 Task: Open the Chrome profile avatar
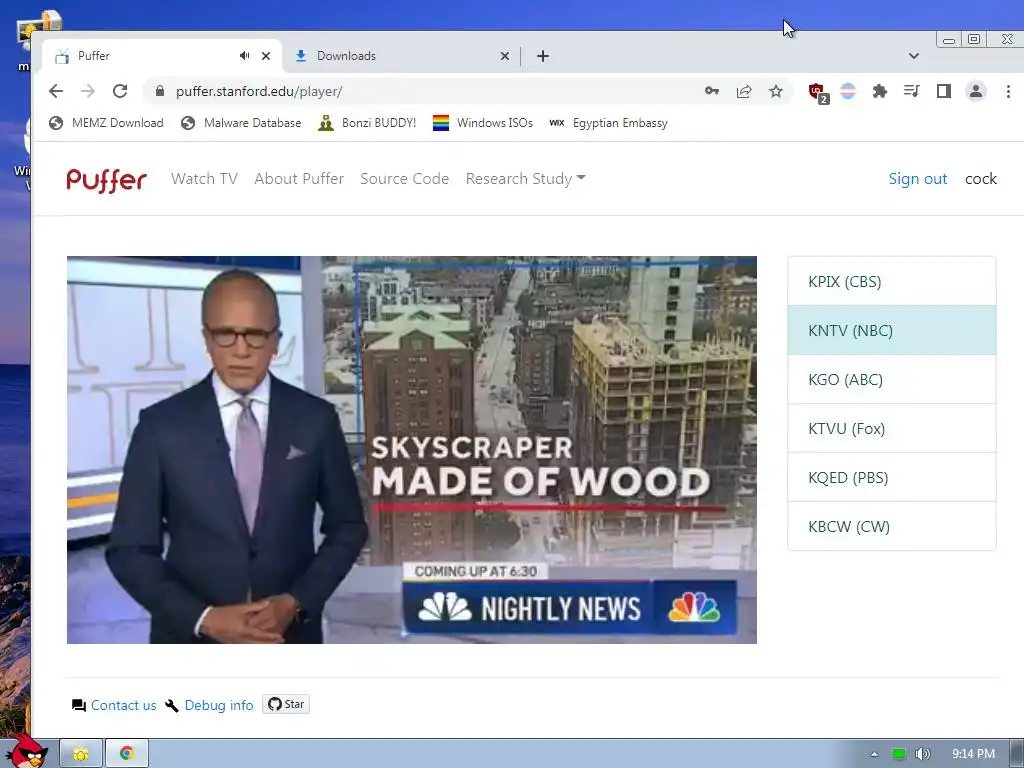point(976,91)
